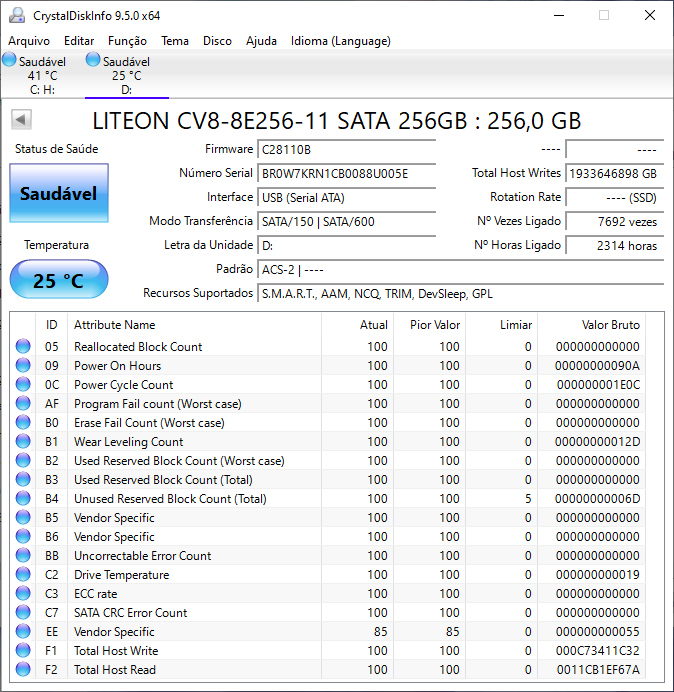Open the Idioma (Language) menu
This screenshot has height=692, width=674.
tap(340, 41)
